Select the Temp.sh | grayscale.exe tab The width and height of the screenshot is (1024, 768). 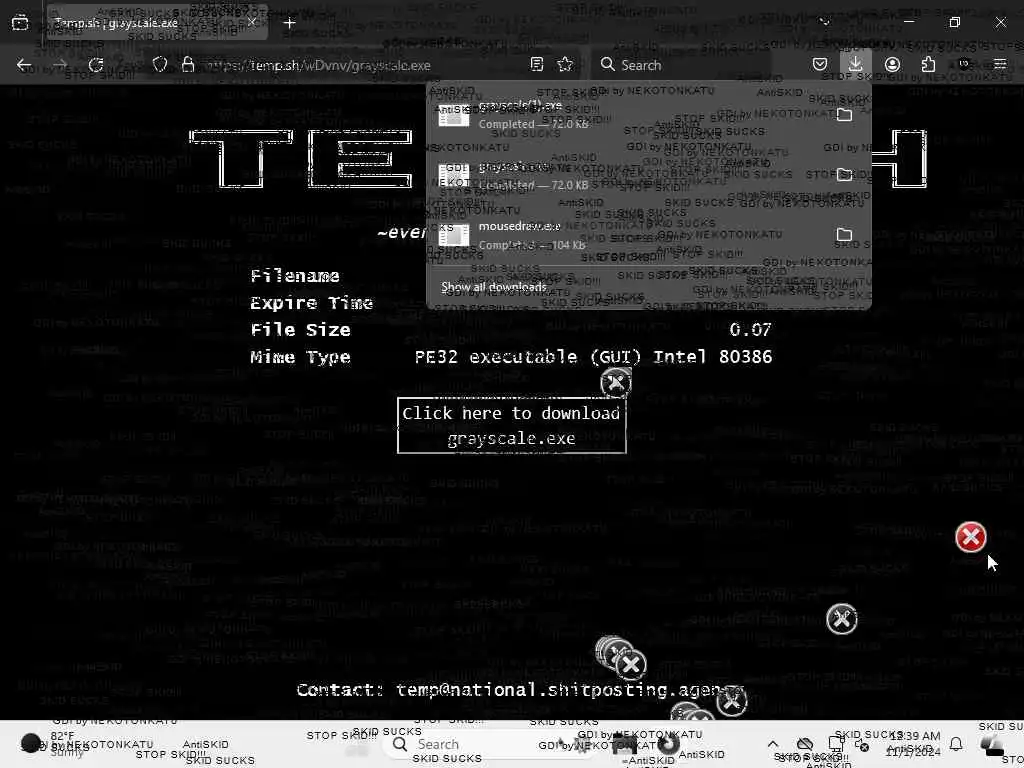tap(157, 23)
